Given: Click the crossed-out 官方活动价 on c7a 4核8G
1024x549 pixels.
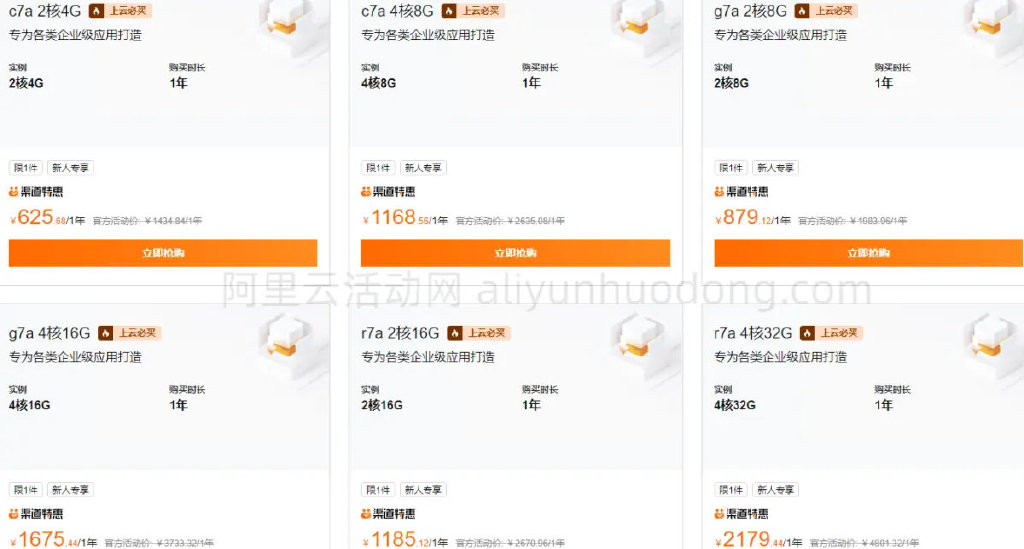Looking at the screenshot, I should coord(510,221).
